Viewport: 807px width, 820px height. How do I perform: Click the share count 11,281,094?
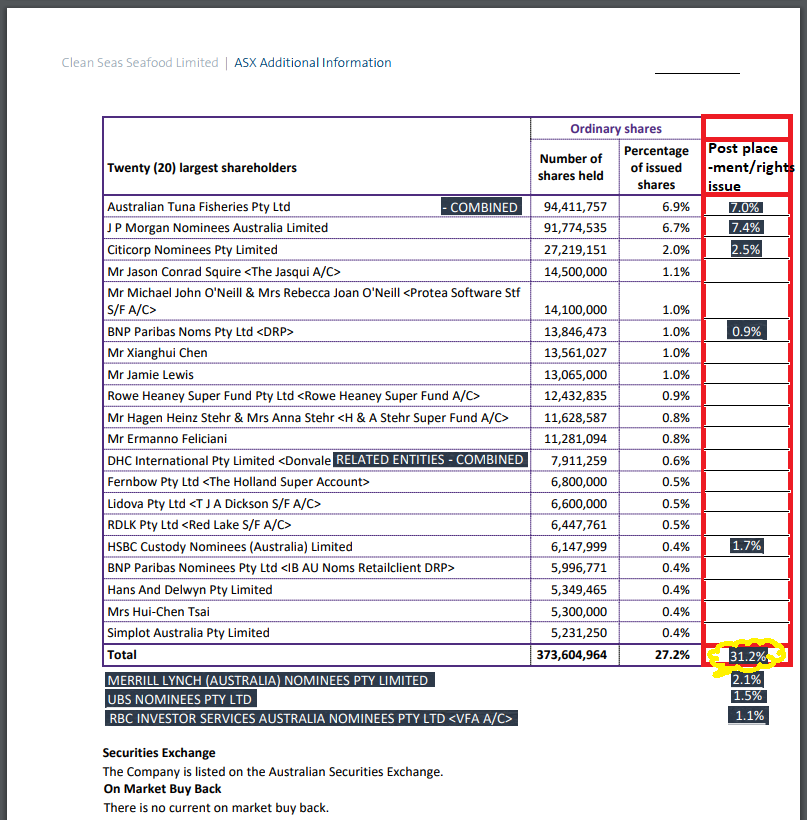pos(575,439)
